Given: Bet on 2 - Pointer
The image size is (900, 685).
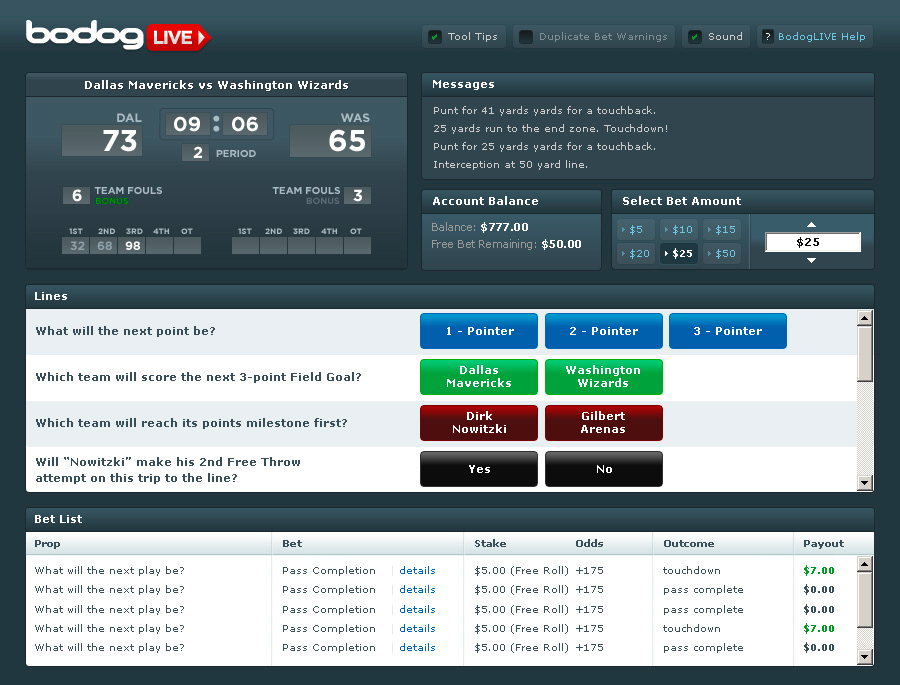Looking at the screenshot, I should pos(604,331).
